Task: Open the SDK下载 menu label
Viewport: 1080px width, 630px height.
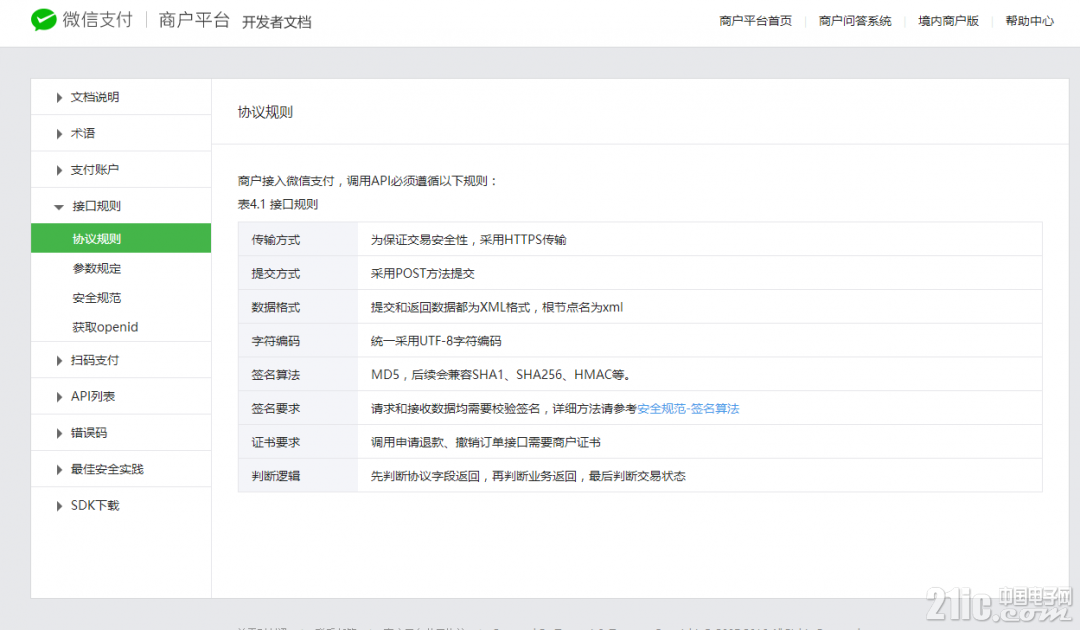Action: click(x=95, y=505)
